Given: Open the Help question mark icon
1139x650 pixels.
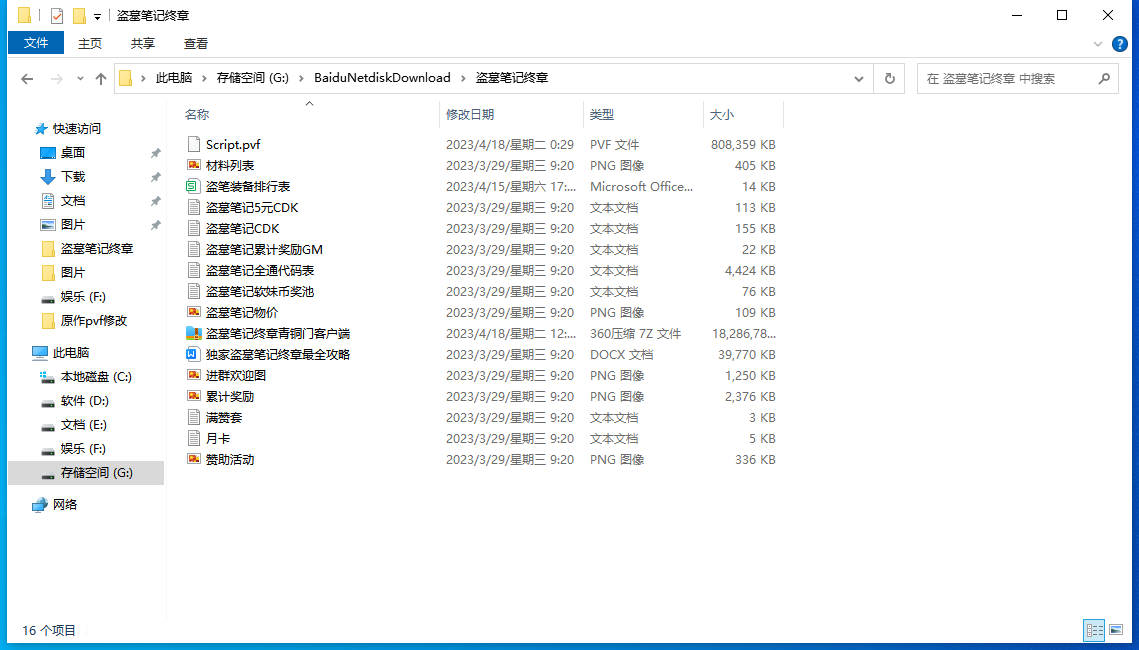Looking at the screenshot, I should [x=1120, y=44].
